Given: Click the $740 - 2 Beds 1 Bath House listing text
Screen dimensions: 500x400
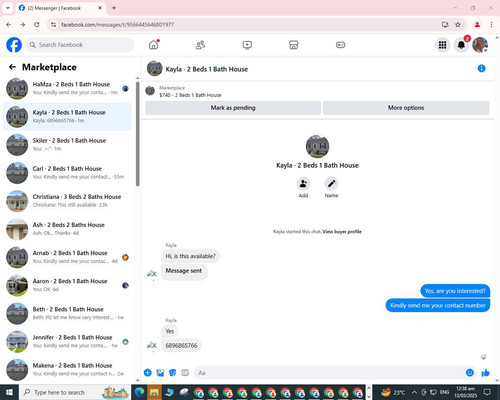Looking at the screenshot, I should pyautogui.click(x=190, y=95).
